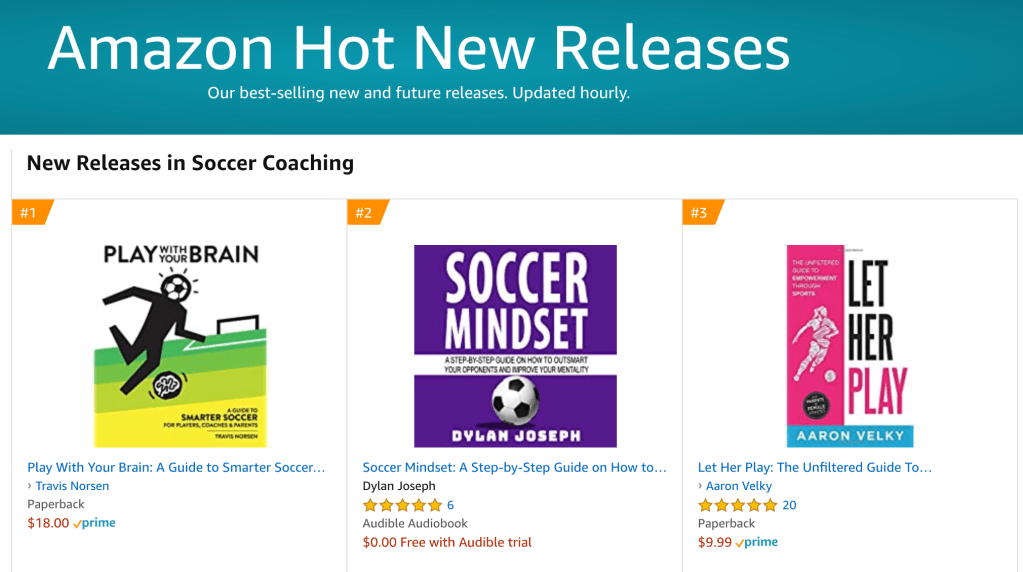Click the #2 rank badge
The height and width of the screenshot is (572, 1023).
click(x=364, y=212)
